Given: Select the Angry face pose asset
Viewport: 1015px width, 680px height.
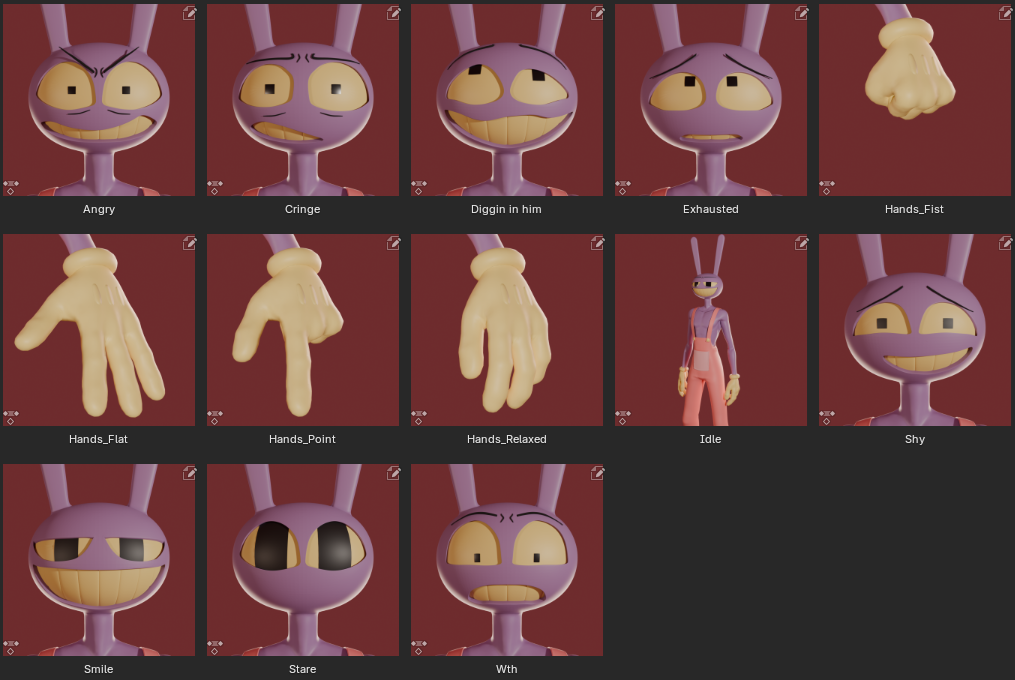Looking at the screenshot, I should 99,100.
